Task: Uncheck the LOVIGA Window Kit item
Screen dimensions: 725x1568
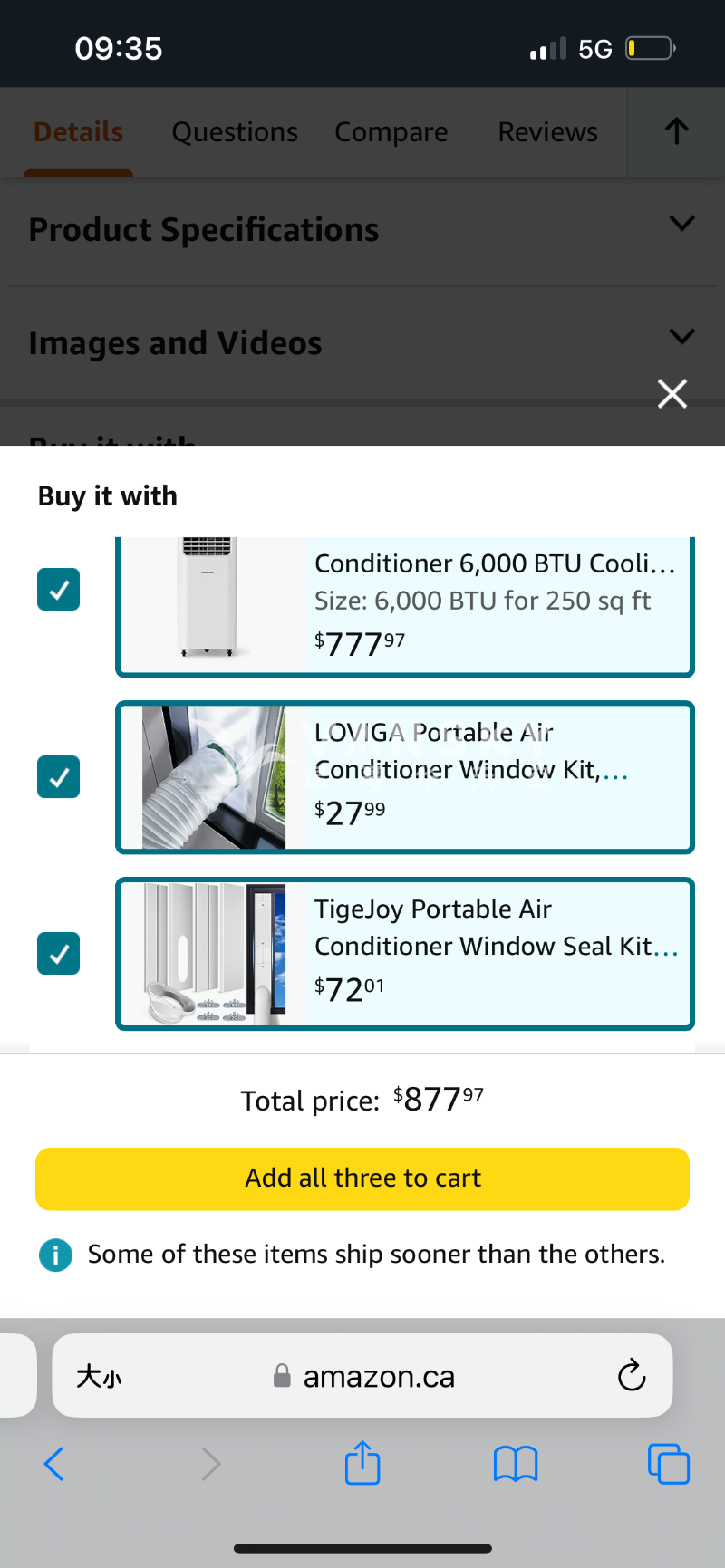Action: 59,777
